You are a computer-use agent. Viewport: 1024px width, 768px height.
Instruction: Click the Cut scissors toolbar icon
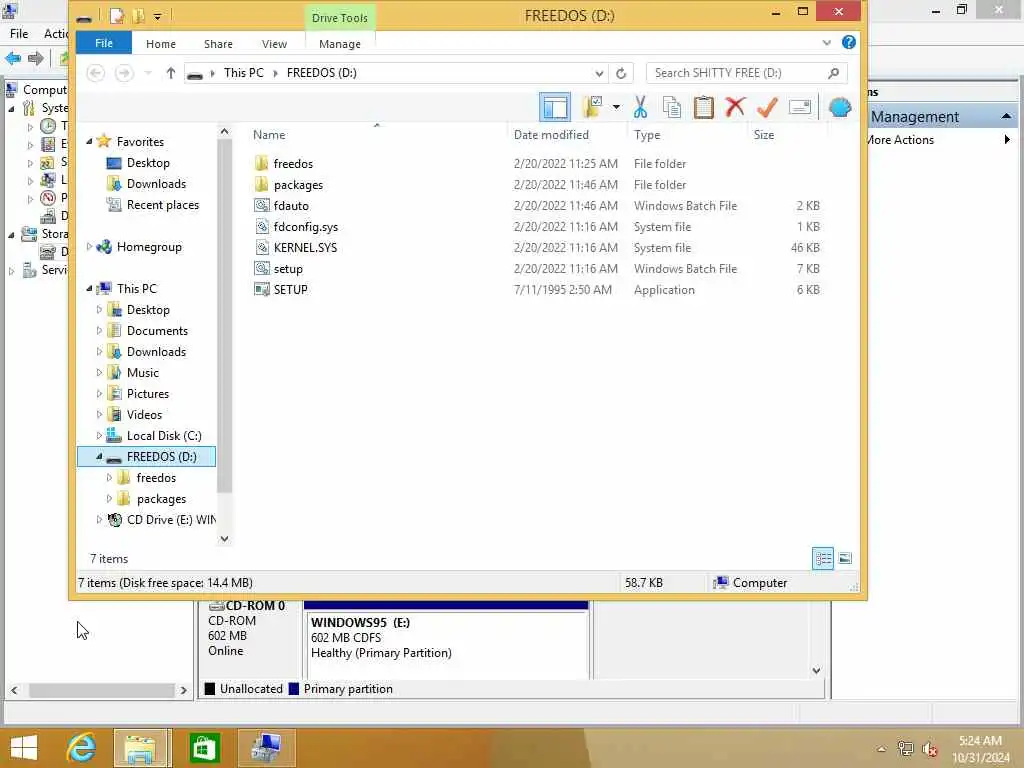coord(640,107)
